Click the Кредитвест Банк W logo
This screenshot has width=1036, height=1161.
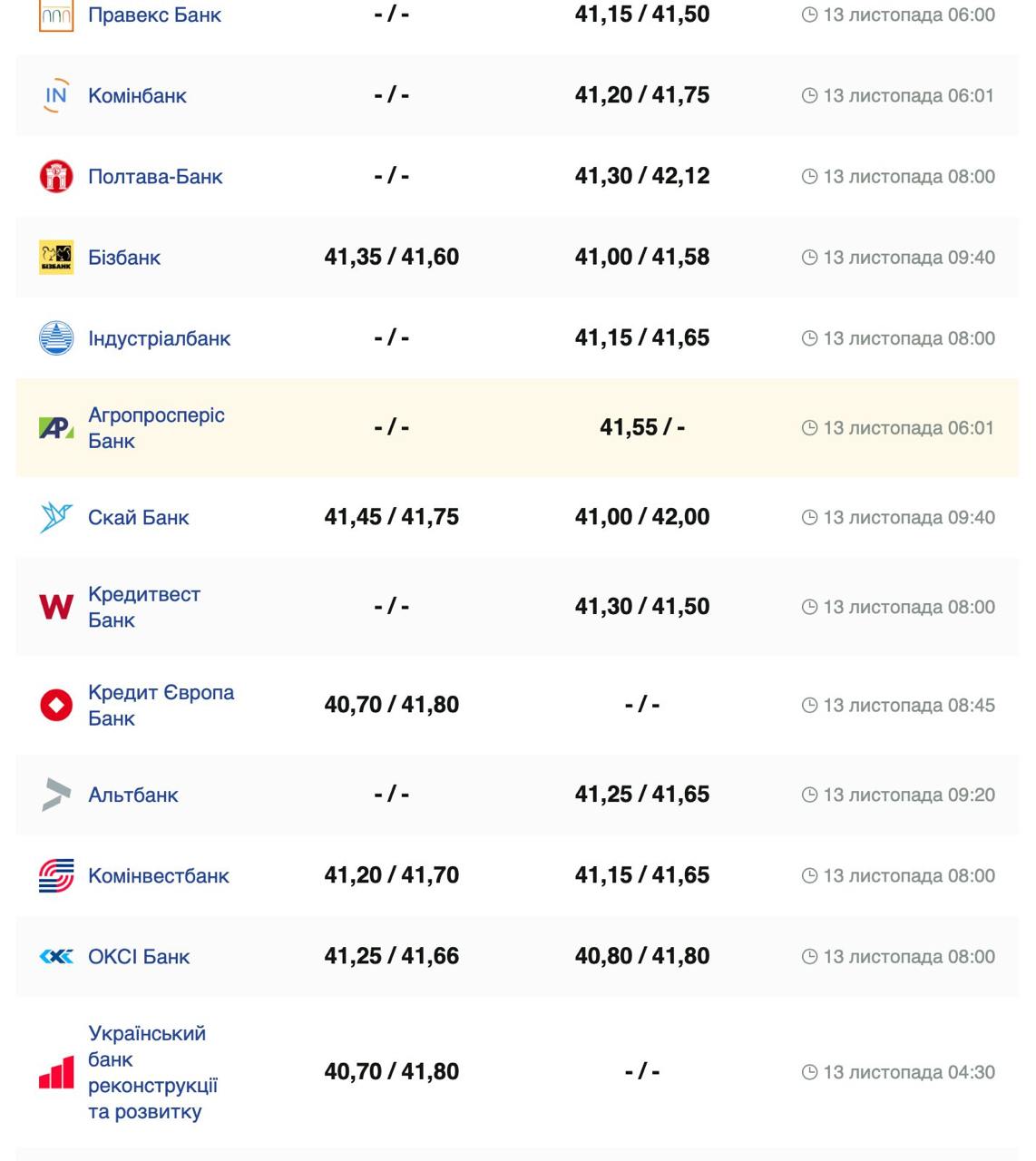[x=56, y=606]
